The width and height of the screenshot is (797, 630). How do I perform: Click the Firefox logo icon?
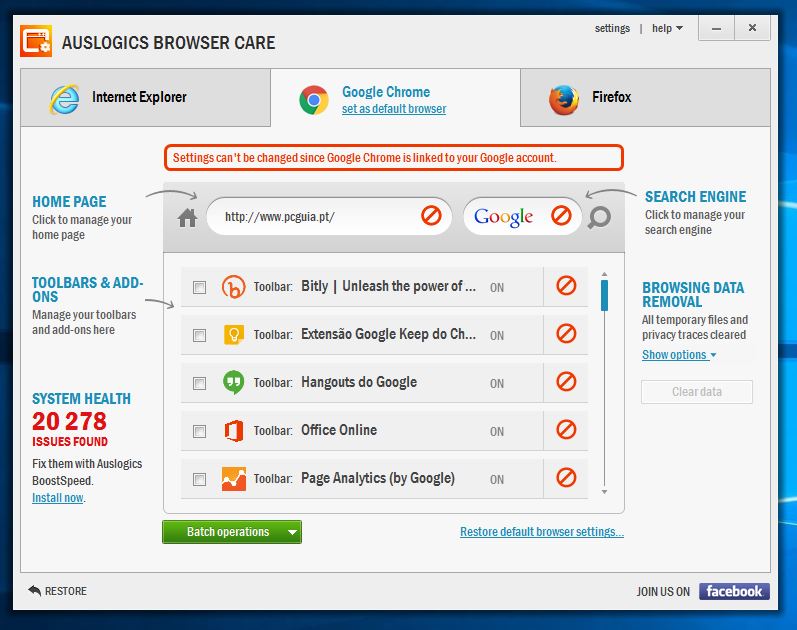(x=564, y=100)
